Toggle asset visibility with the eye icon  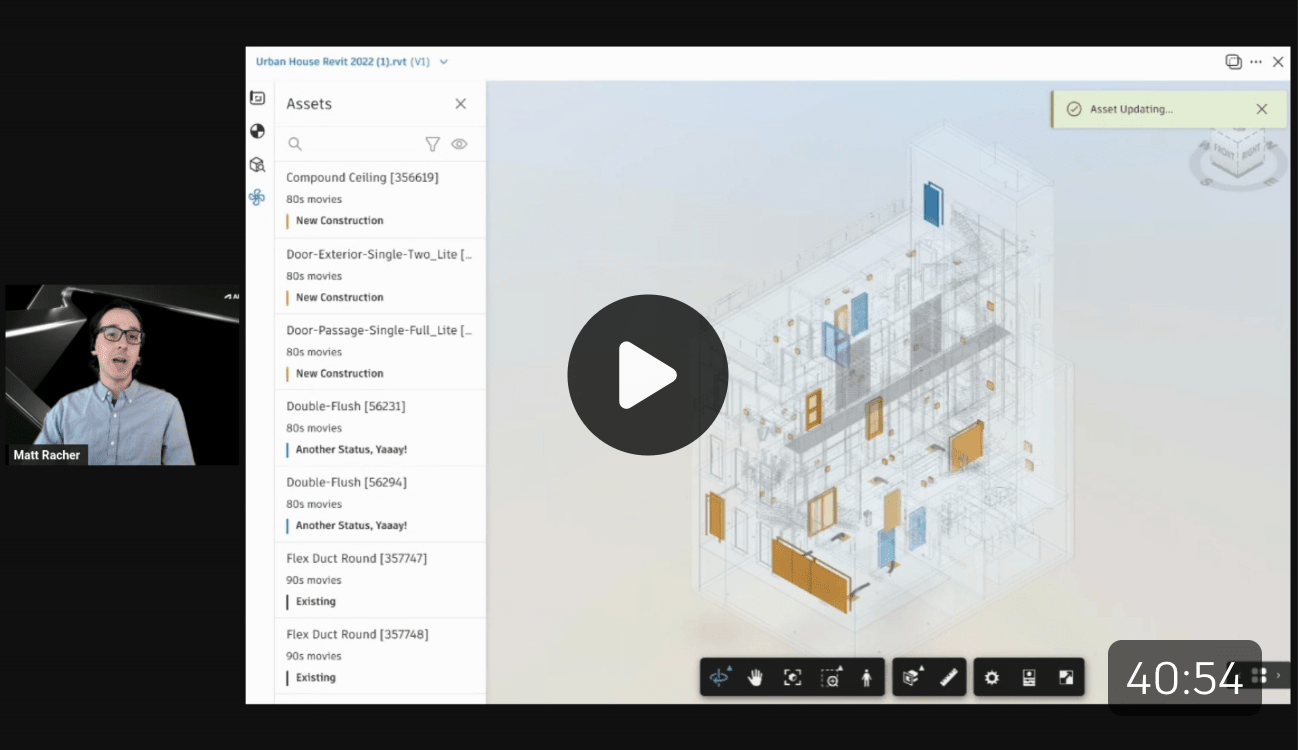tap(459, 143)
